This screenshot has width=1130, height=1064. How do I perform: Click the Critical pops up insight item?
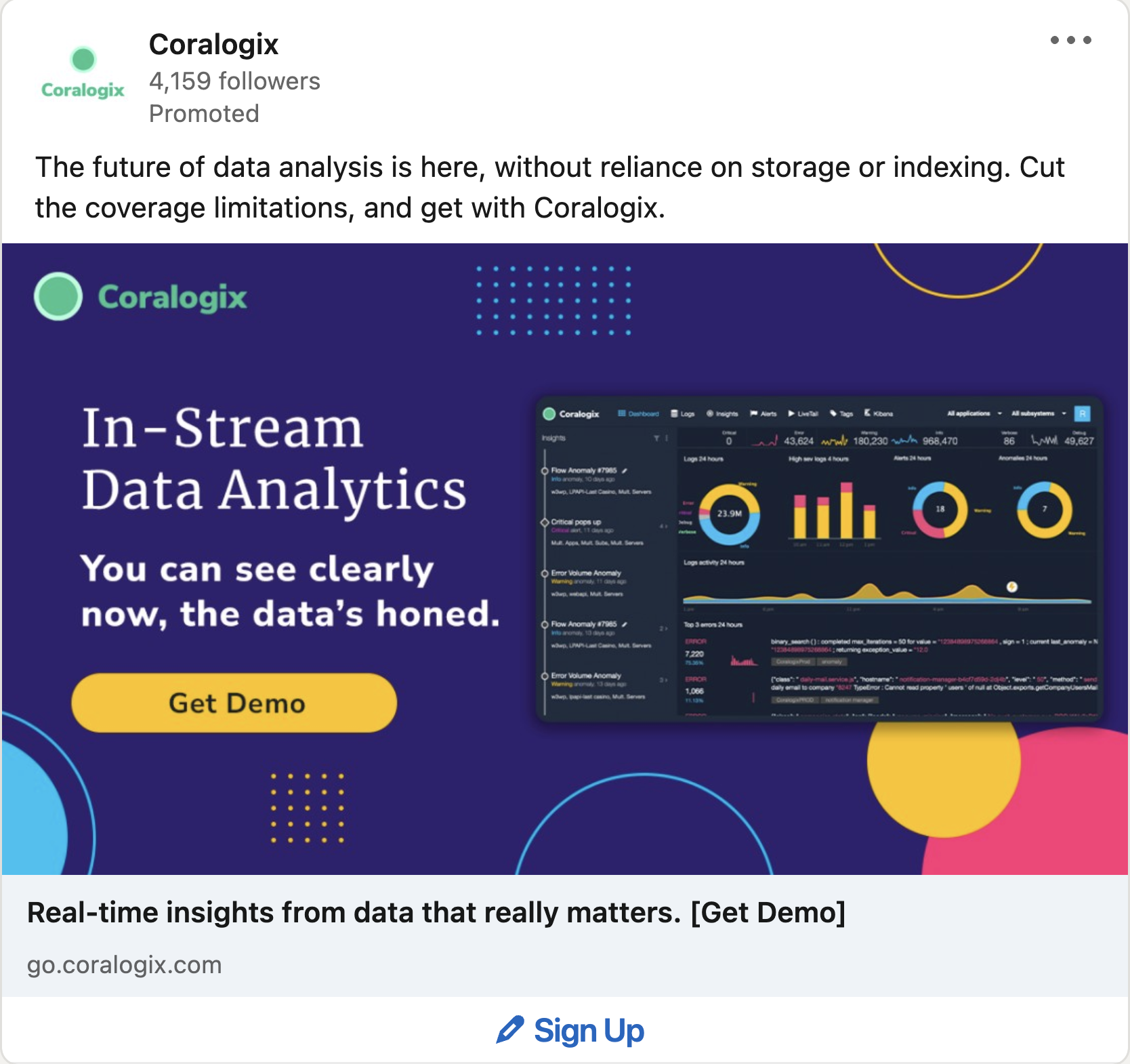point(603,532)
